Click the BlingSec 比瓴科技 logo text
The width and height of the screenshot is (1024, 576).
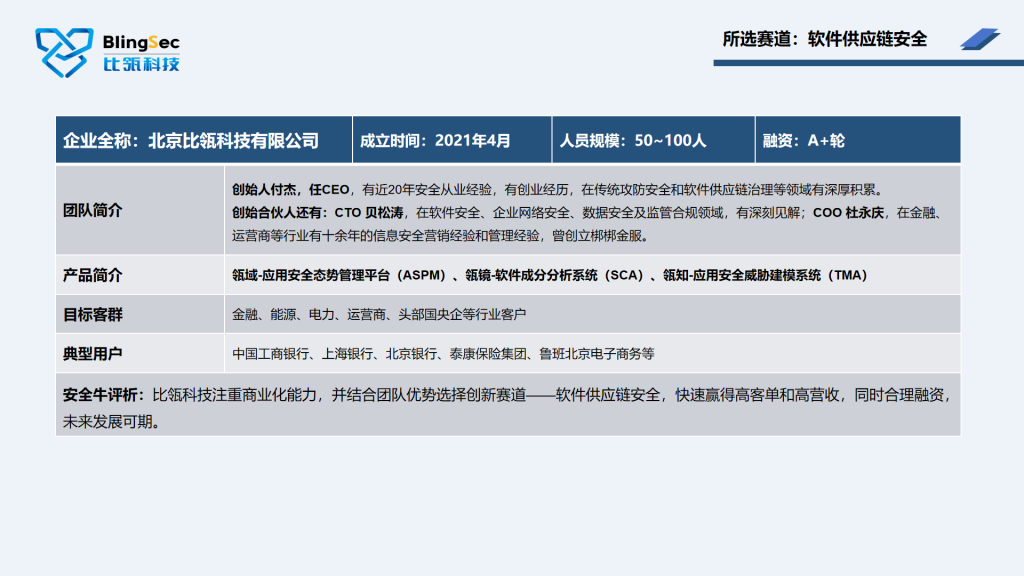(x=141, y=53)
